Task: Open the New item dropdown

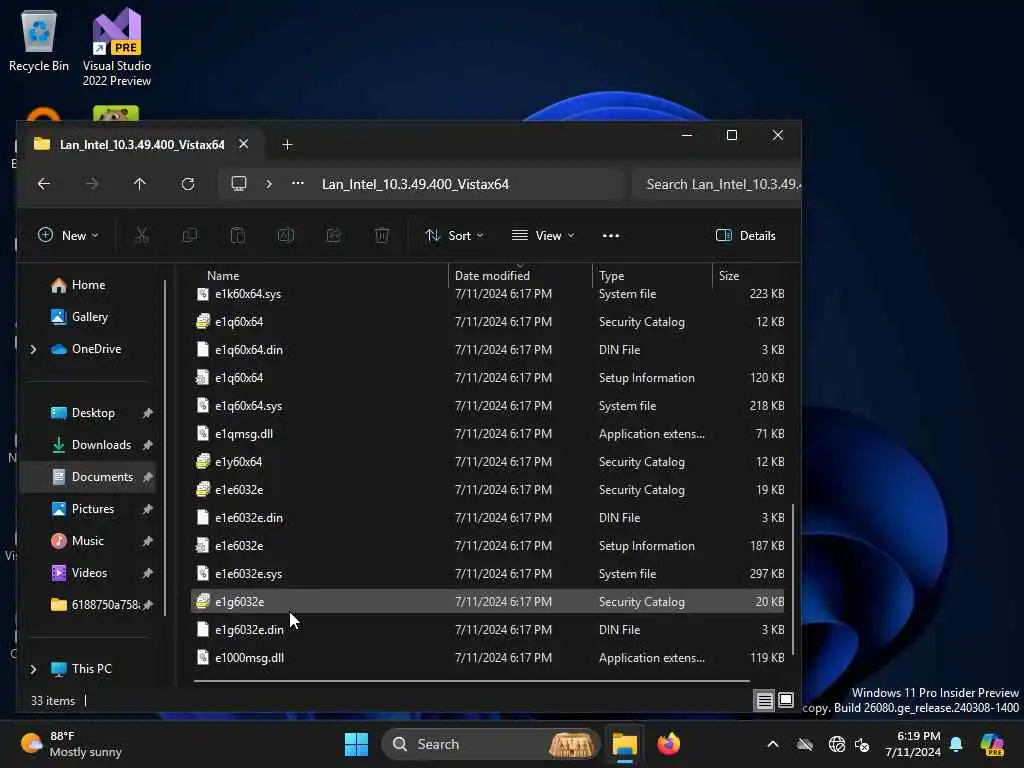Action: 68,236
